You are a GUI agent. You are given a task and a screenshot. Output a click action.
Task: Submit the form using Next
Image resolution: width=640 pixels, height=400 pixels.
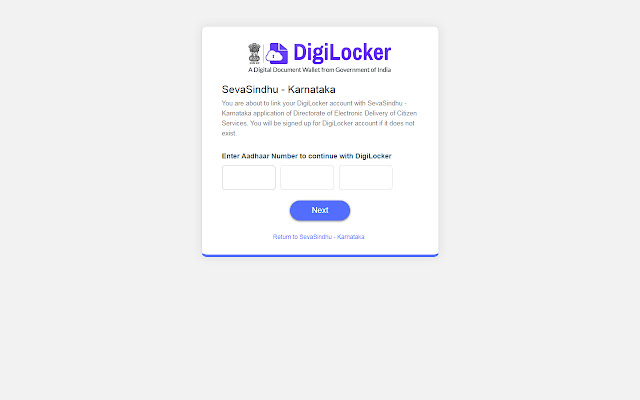click(320, 211)
